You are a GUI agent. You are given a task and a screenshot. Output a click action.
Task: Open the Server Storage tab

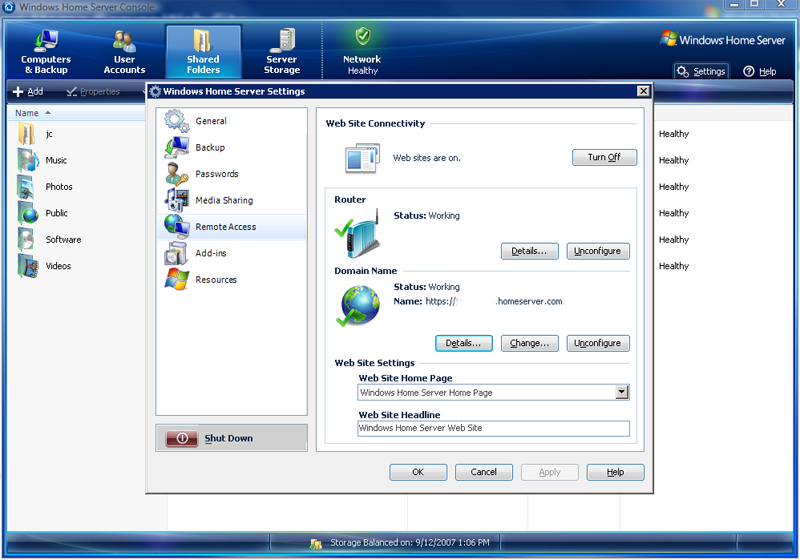point(282,52)
